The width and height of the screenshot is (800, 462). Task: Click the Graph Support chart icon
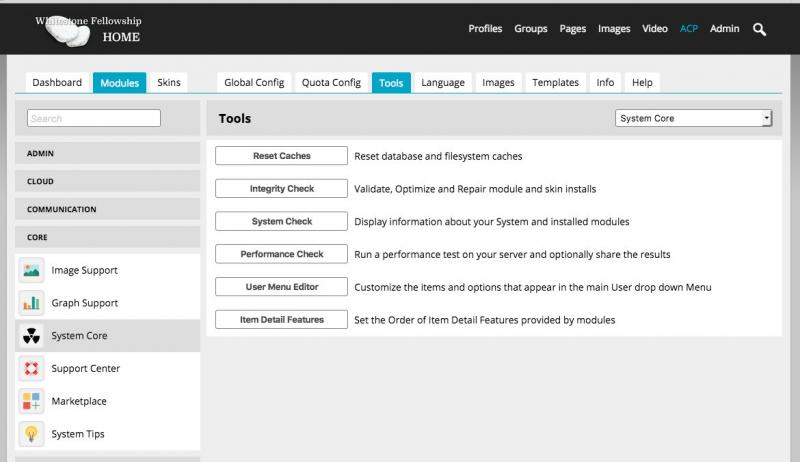32,303
